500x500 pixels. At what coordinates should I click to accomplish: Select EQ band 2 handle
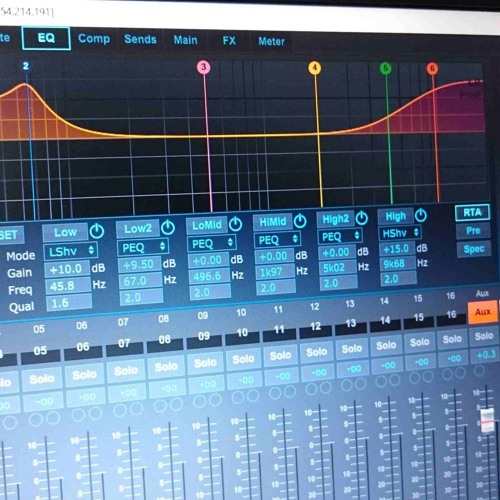coord(26,66)
